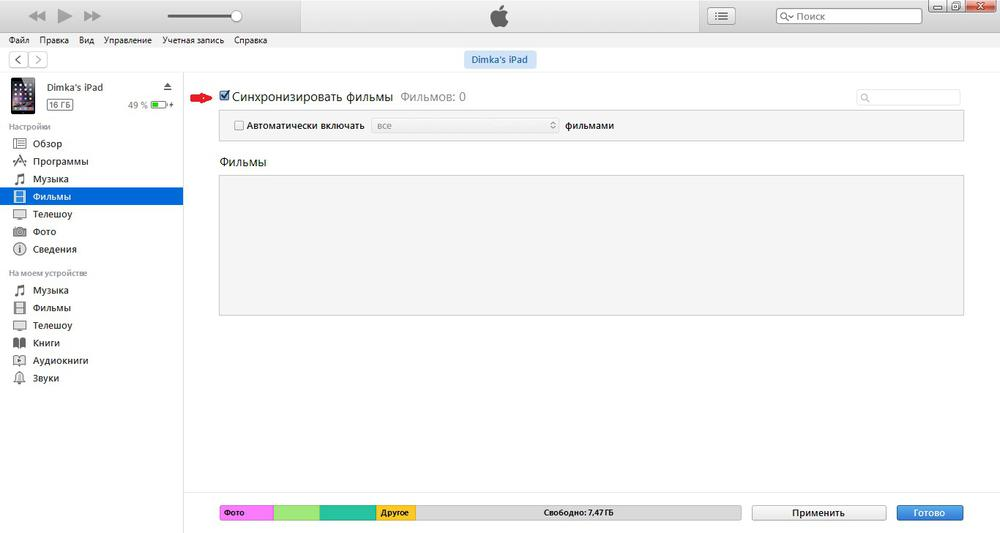Select Фильмы under Настройки
This screenshot has height=533, width=1000.
92,196
